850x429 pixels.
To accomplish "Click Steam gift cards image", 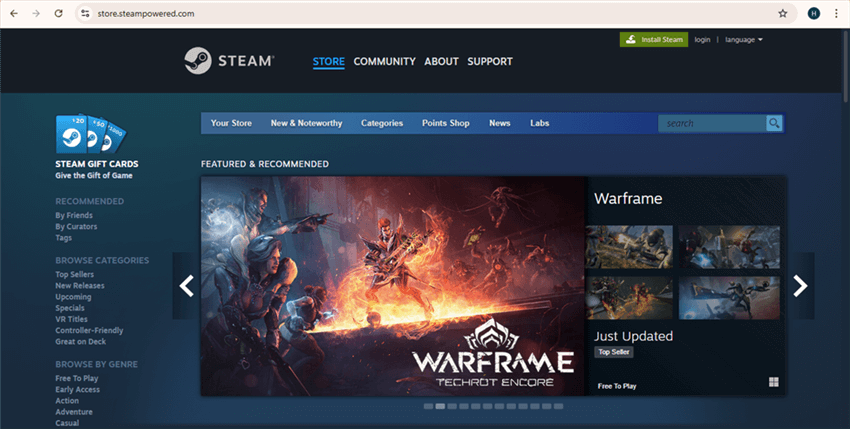I will [90, 134].
